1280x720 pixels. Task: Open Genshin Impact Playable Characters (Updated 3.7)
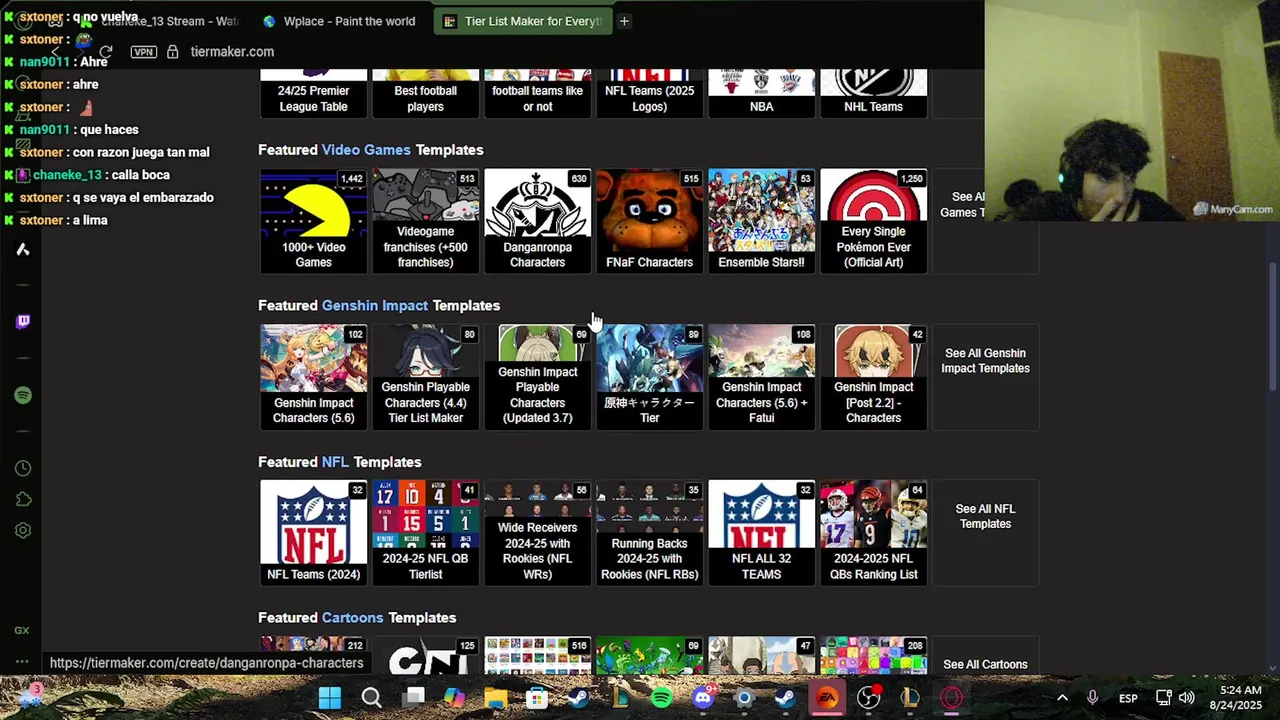point(537,377)
